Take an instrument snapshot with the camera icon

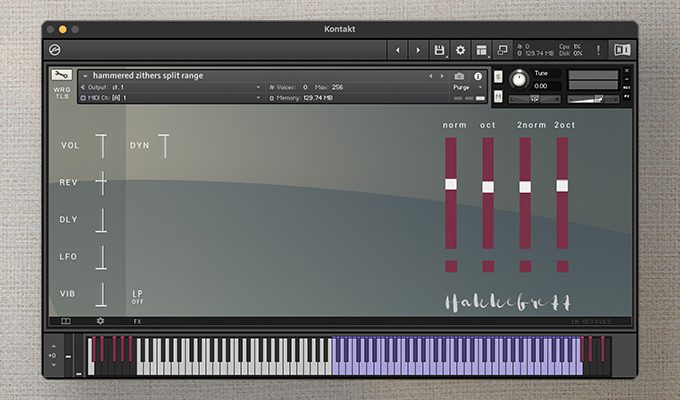(459, 76)
